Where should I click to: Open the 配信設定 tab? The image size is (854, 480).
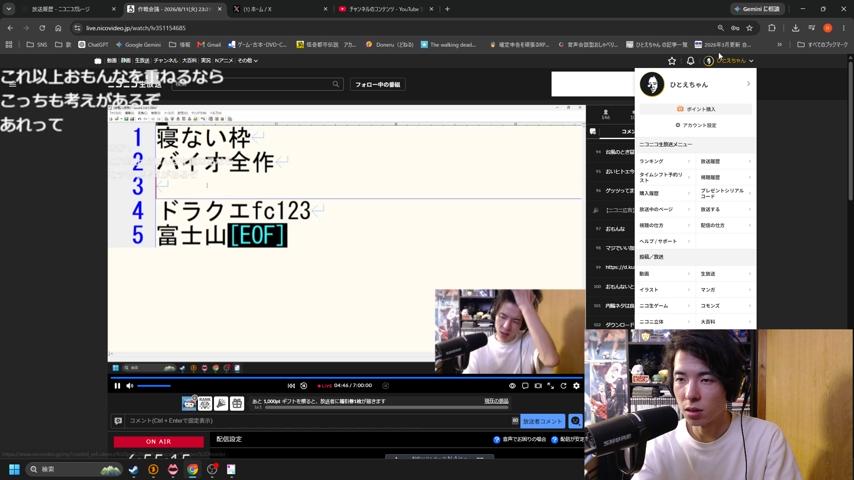tap(229, 439)
